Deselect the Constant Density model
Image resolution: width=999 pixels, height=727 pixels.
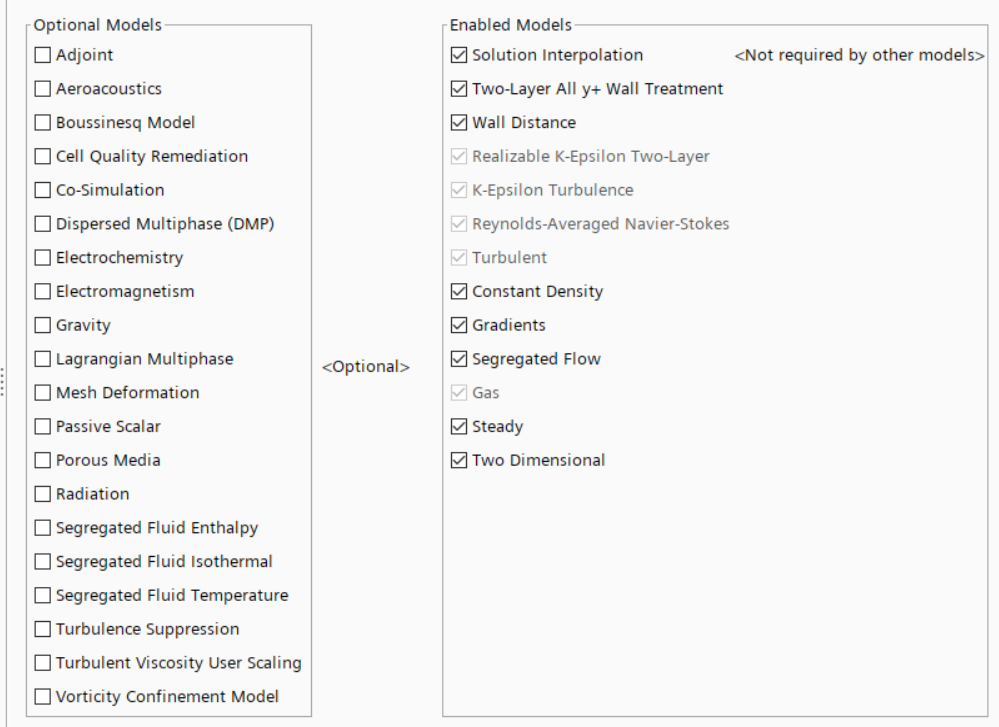pyautogui.click(x=459, y=292)
